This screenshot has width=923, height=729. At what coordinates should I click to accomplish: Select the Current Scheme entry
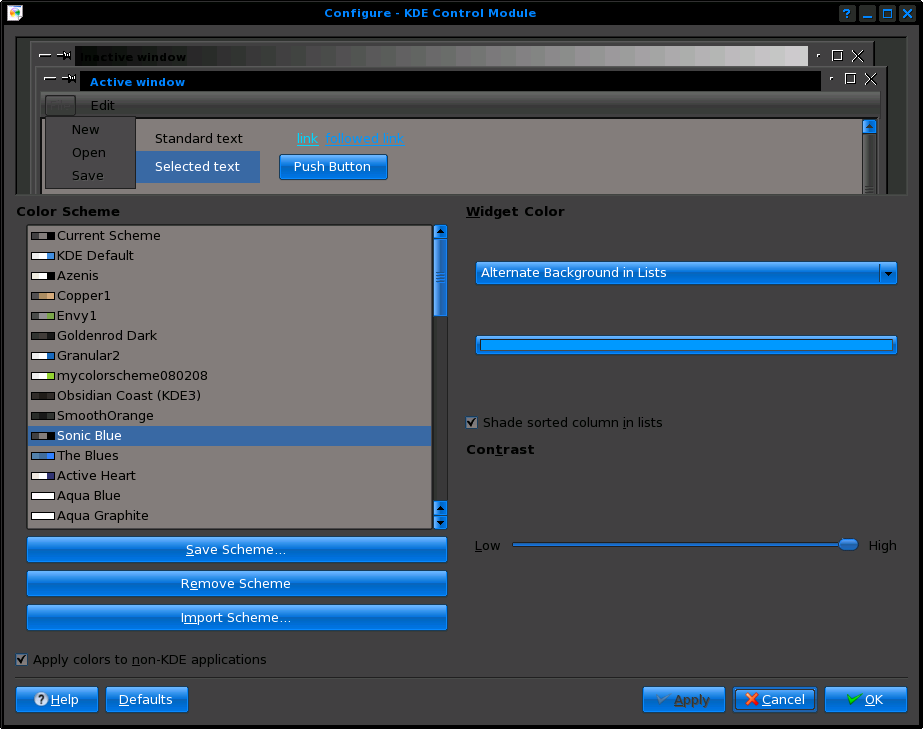click(230, 236)
